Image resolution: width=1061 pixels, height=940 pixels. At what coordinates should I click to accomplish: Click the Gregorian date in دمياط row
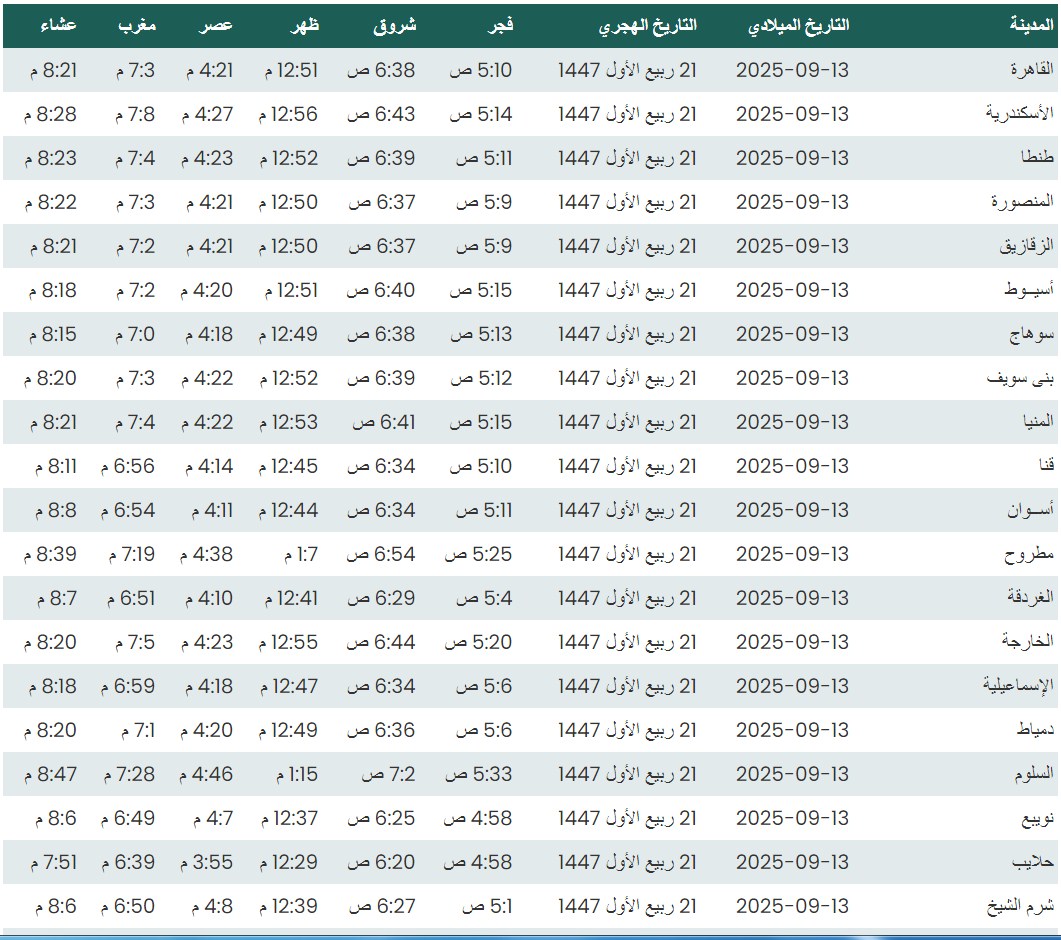pos(792,730)
